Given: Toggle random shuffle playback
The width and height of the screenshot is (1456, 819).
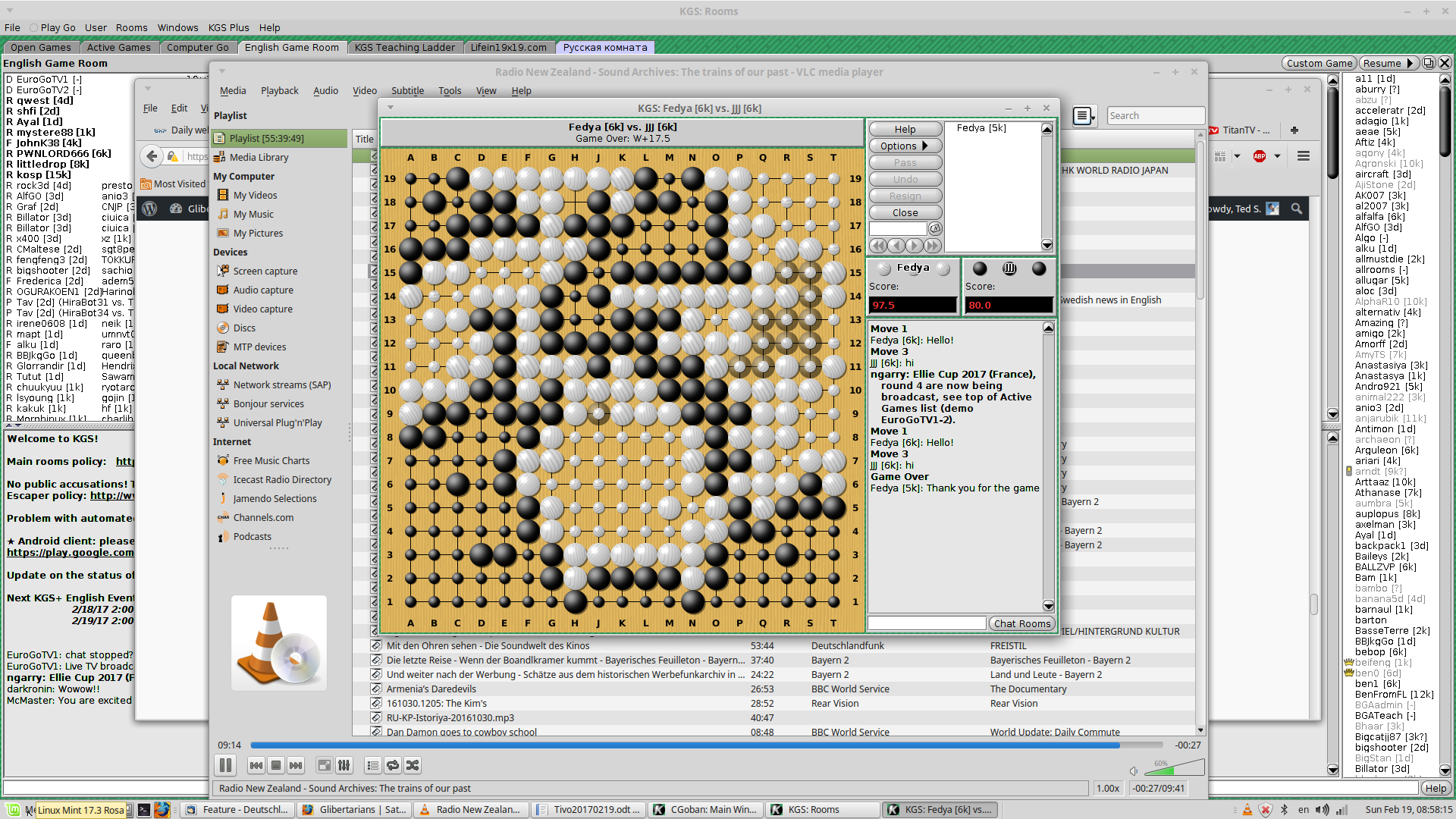Looking at the screenshot, I should coord(413,765).
